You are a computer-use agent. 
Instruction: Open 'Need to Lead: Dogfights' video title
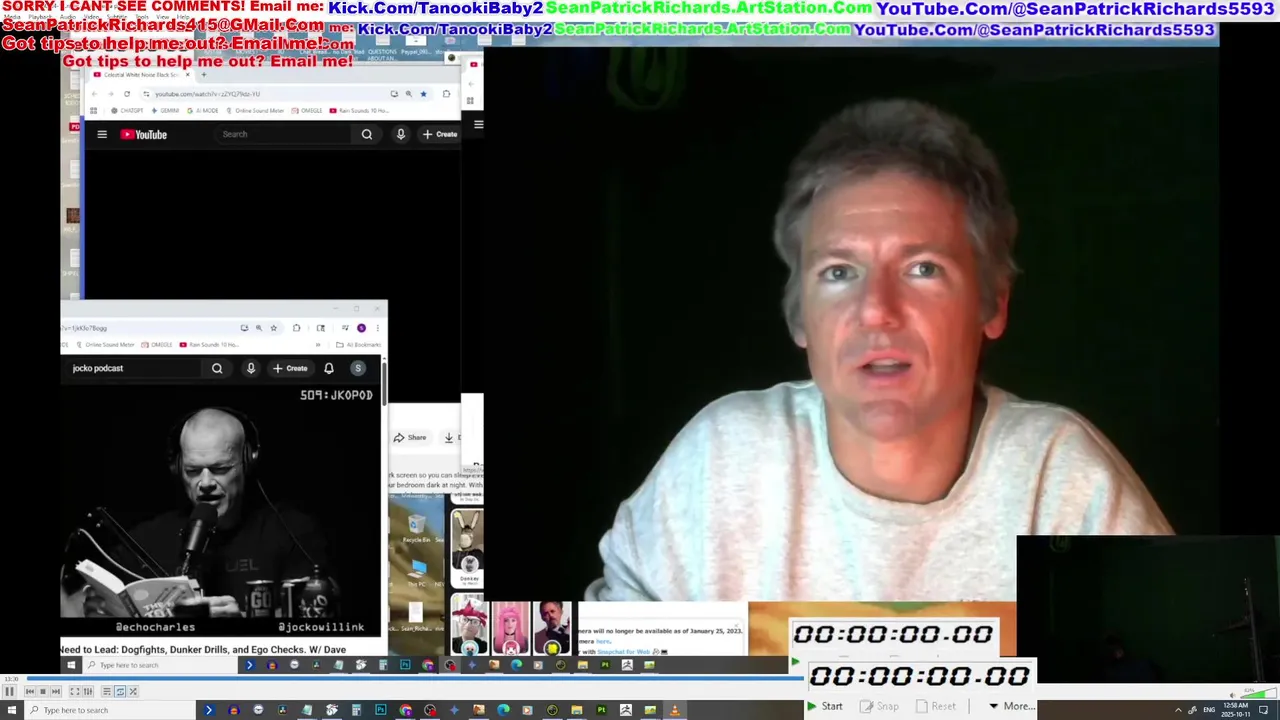click(x=203, y=650)
